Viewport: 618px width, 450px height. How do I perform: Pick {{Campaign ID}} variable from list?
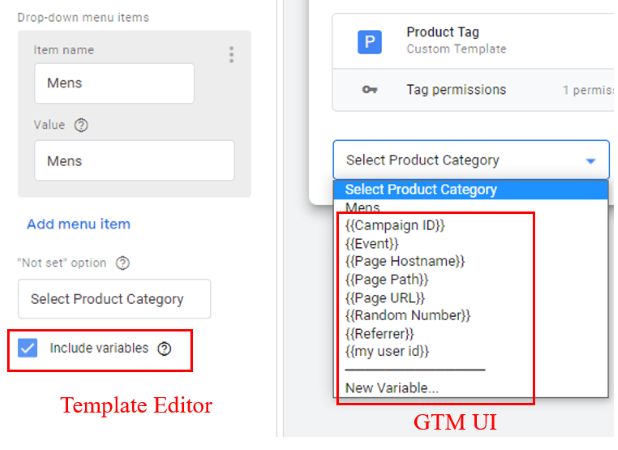click(395, 225)
